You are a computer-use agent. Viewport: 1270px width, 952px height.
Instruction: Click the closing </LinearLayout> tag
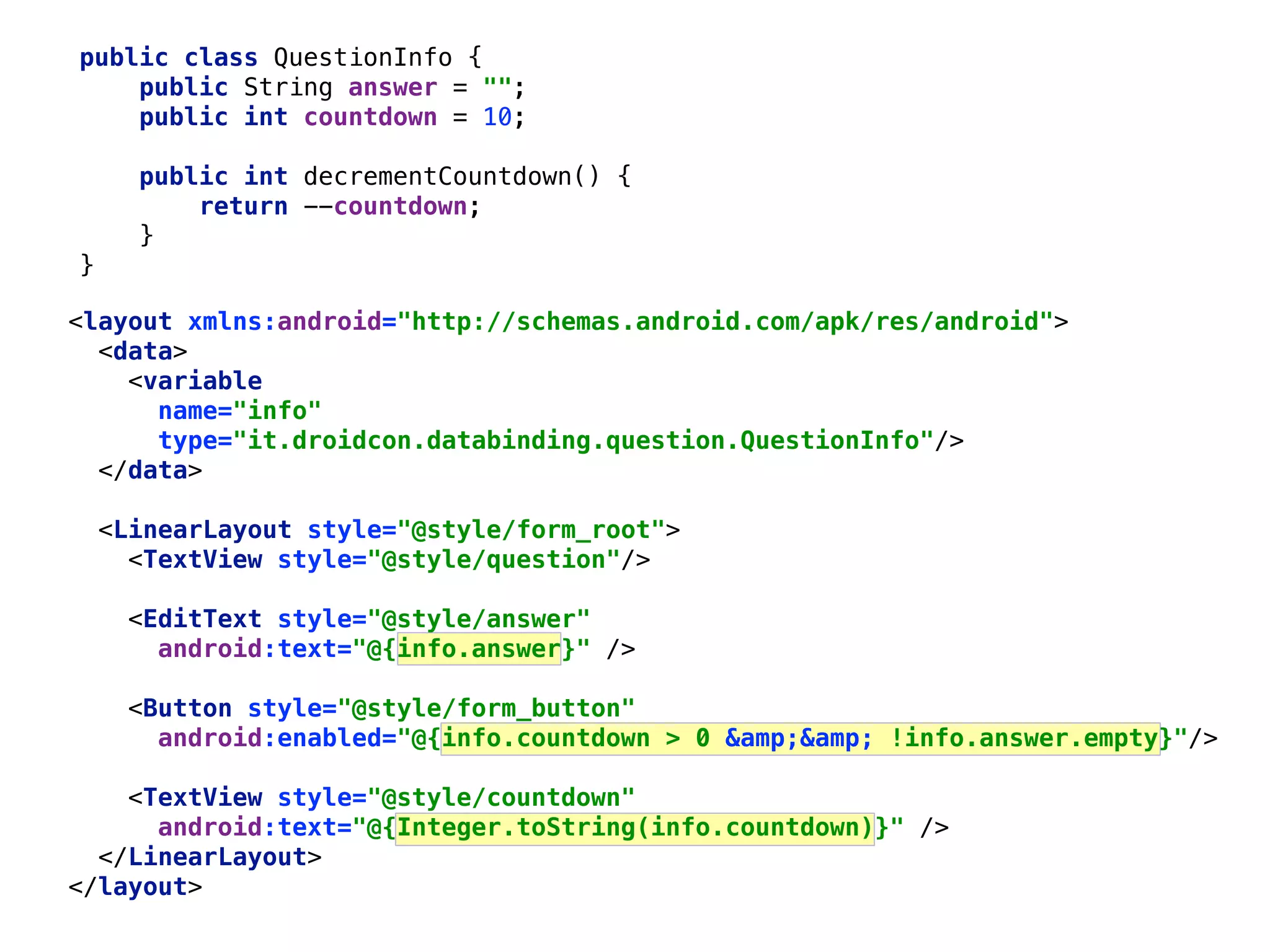pos(210,857)
